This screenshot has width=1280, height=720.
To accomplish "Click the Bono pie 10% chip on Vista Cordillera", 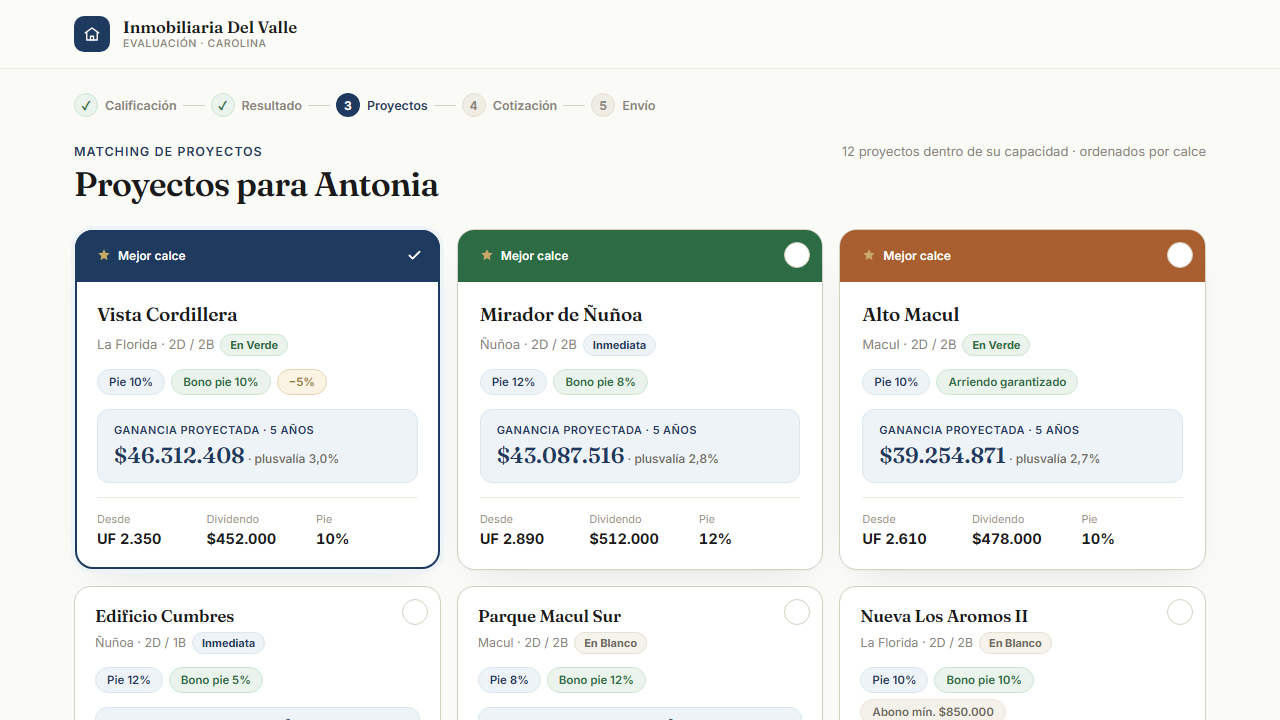I will point(221,382).
